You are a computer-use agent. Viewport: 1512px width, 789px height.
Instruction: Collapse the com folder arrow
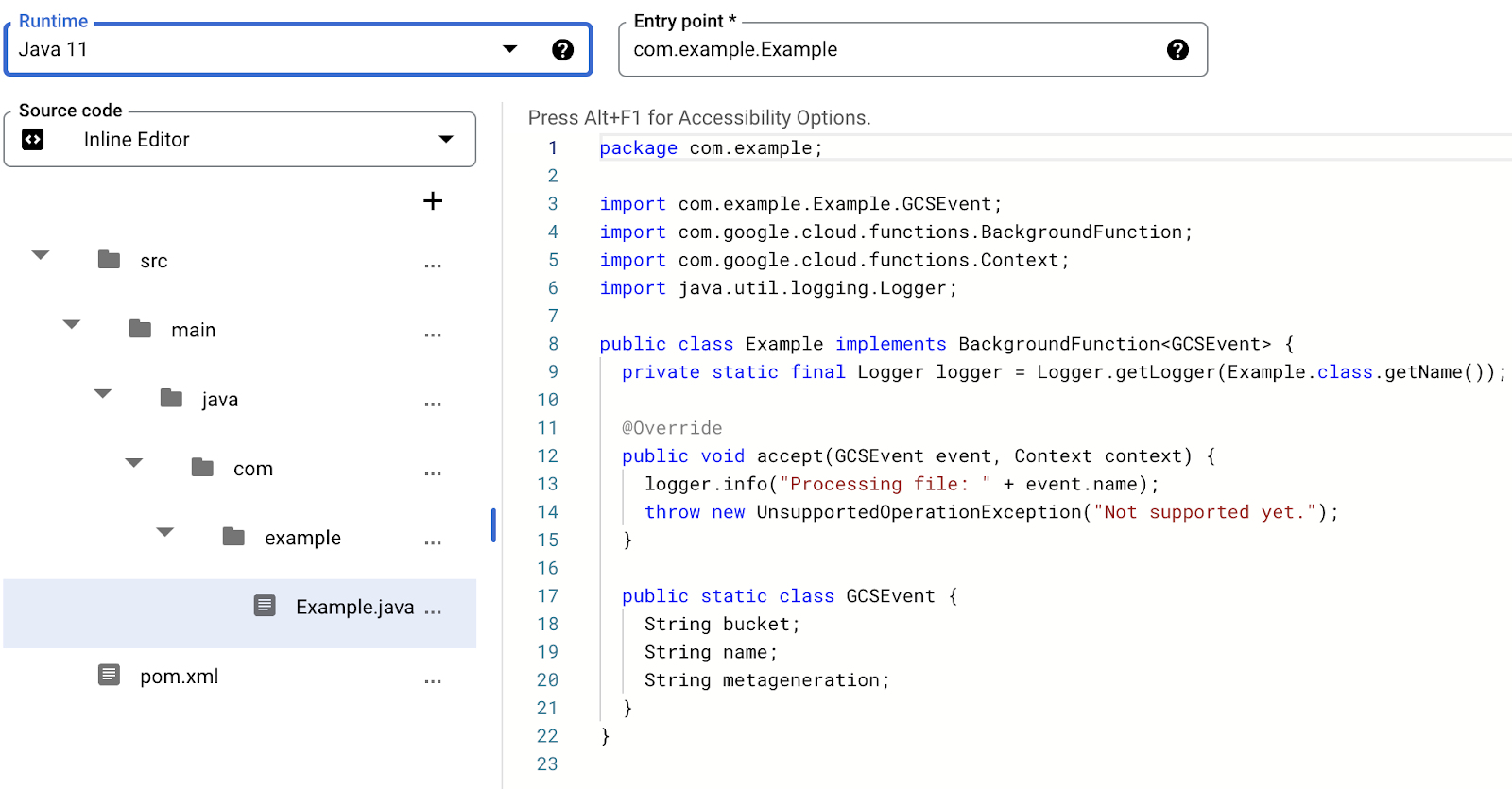pos(134,463)
